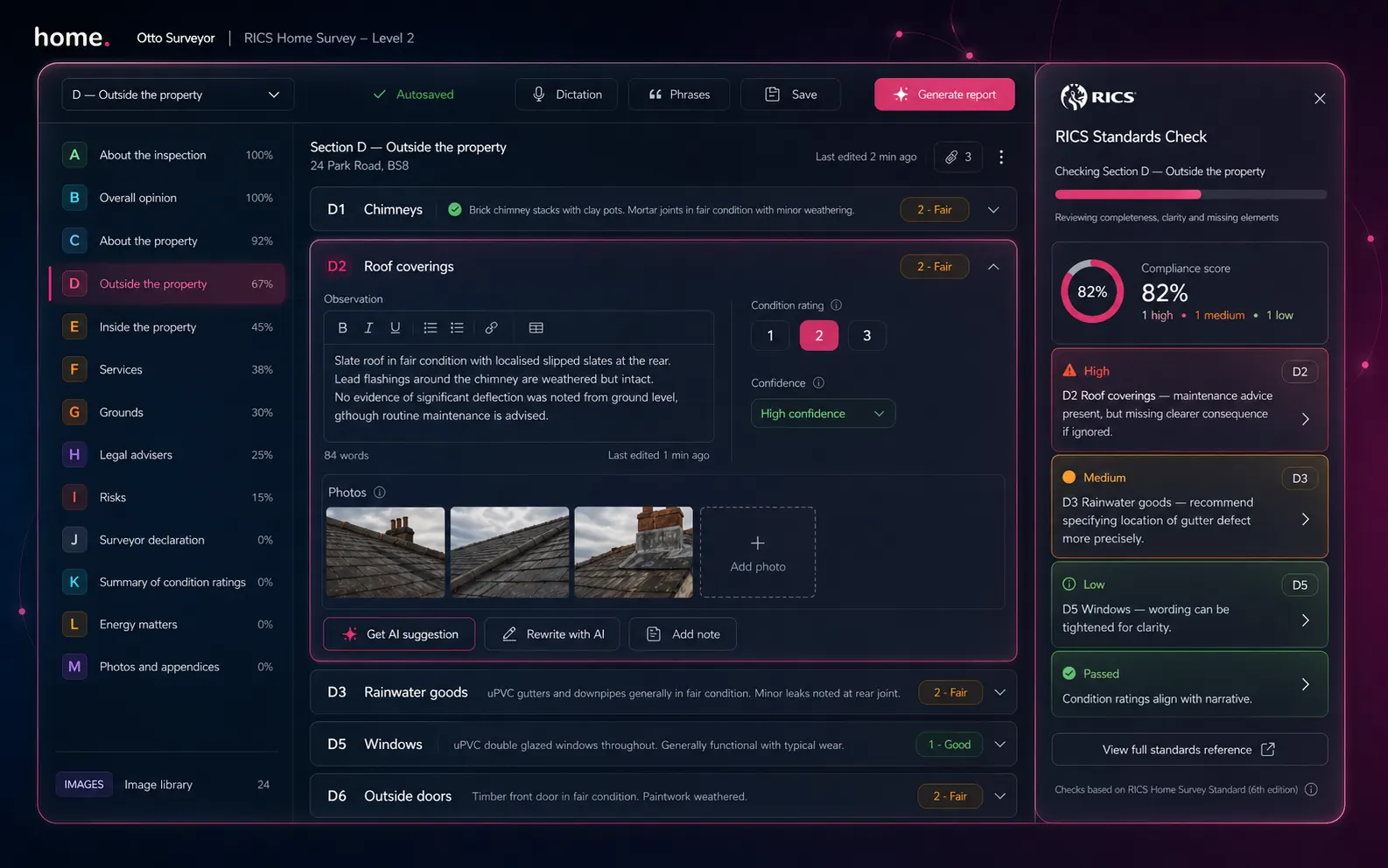Insert a link using the link icon

point(492,328)
